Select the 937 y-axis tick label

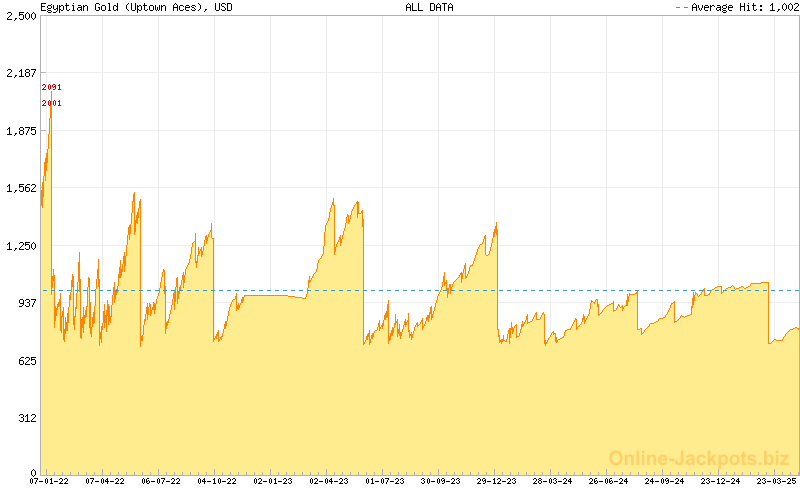(25, 303)
